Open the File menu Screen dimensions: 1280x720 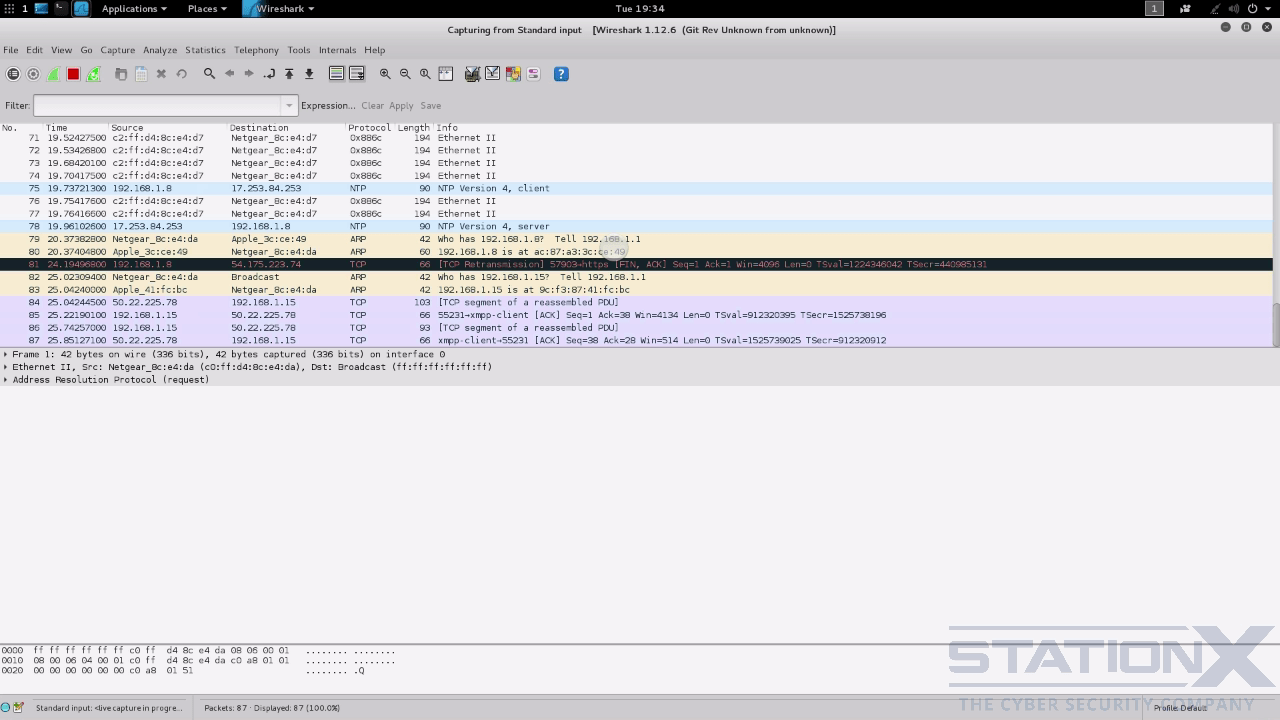point(11,50)
